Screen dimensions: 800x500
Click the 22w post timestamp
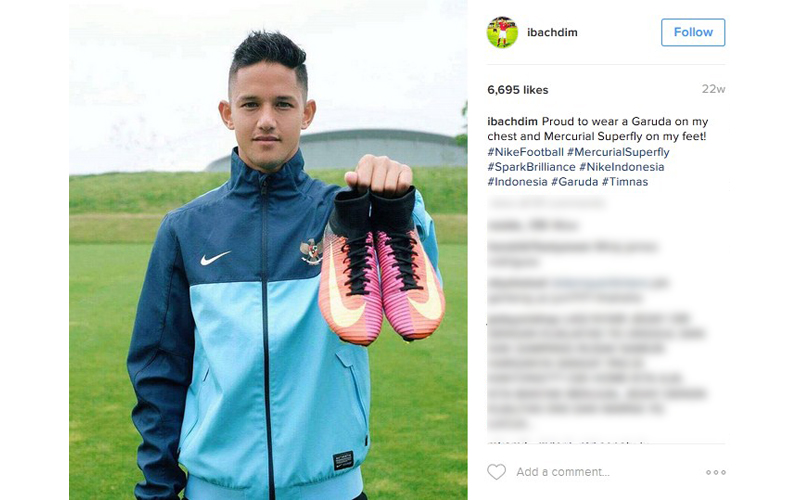coord(713,89)
